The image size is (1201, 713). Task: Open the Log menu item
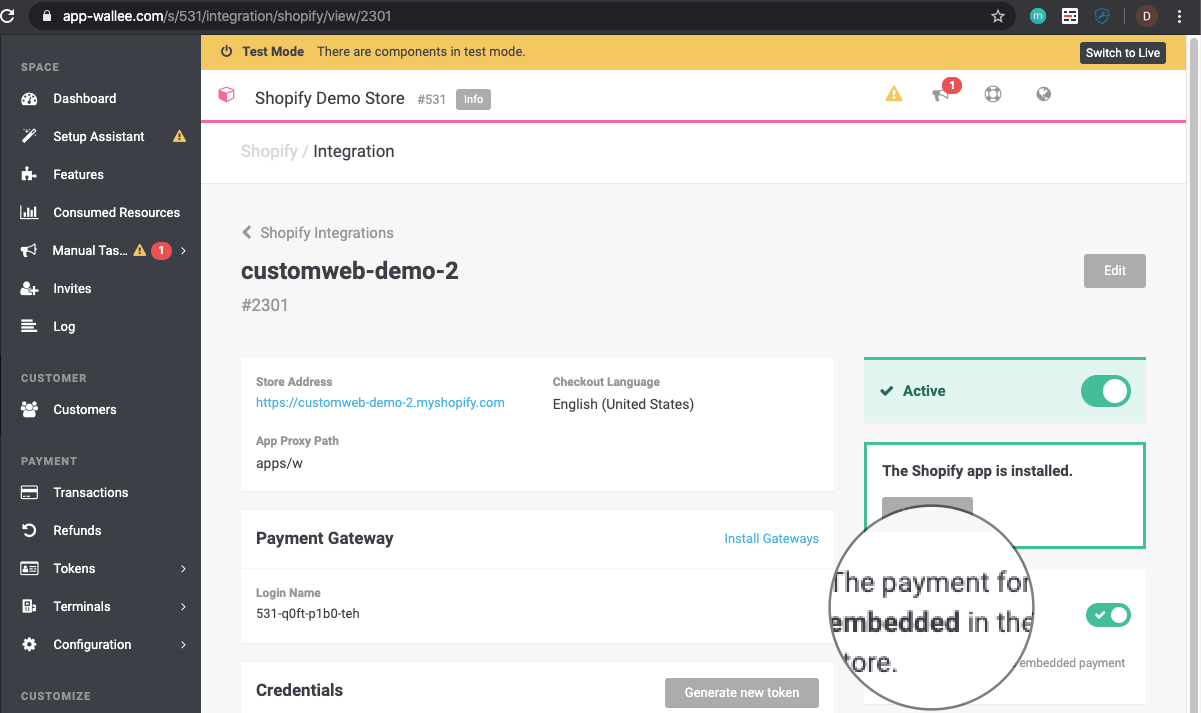(64, 327)
